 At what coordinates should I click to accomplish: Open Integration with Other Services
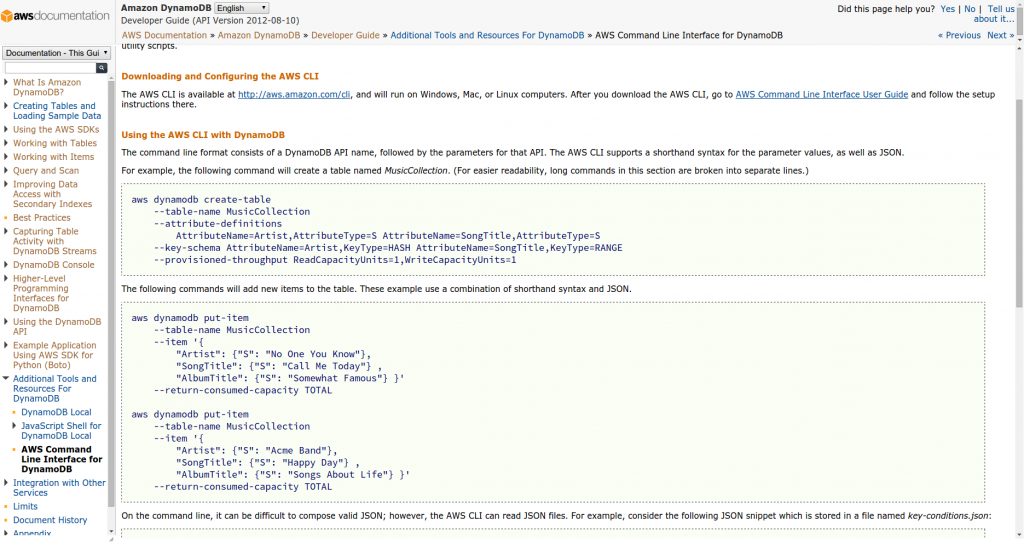[59, 488]
